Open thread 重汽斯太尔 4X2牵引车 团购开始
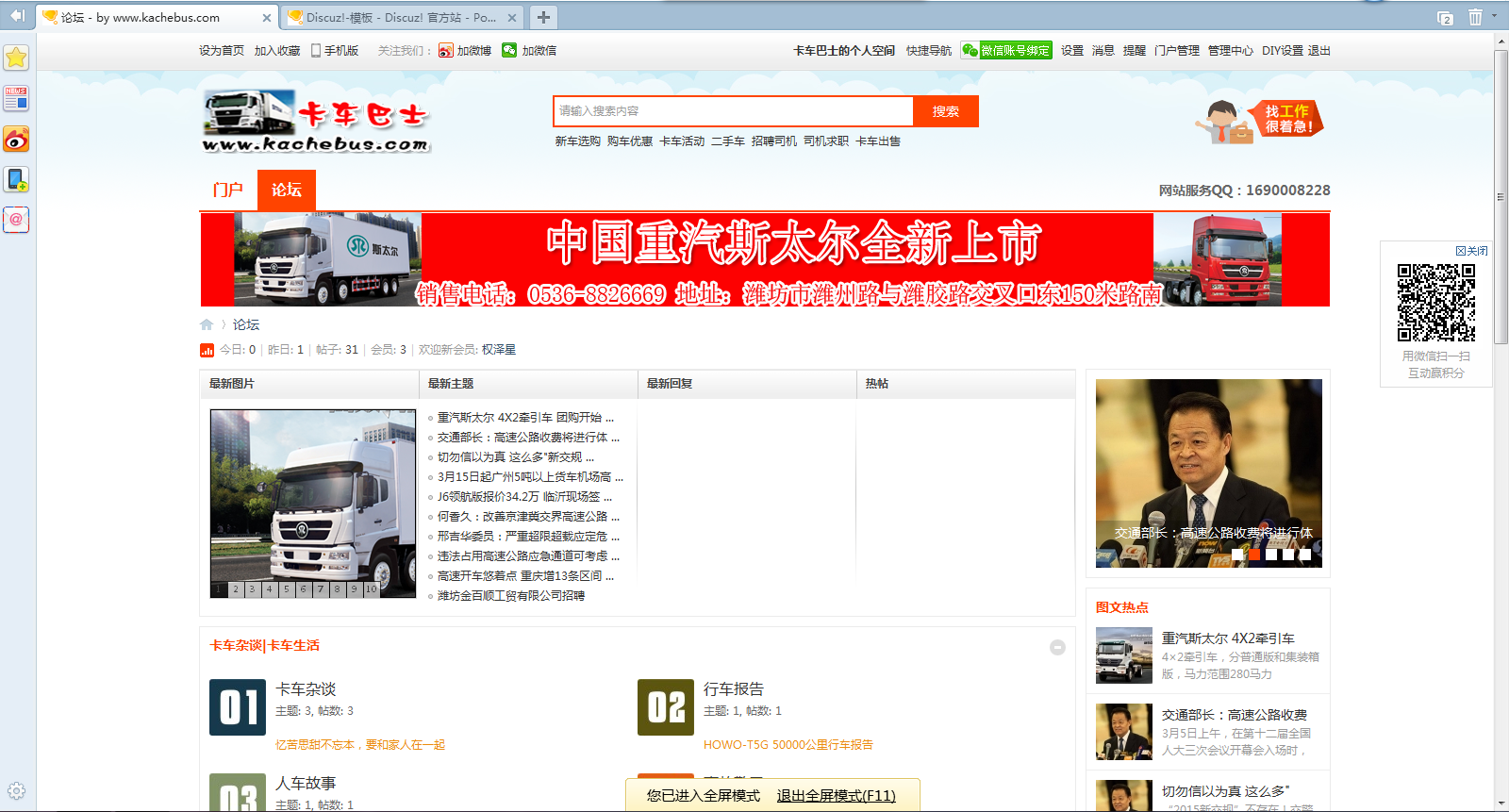The image size is (1509, 812). pos(525,417)
